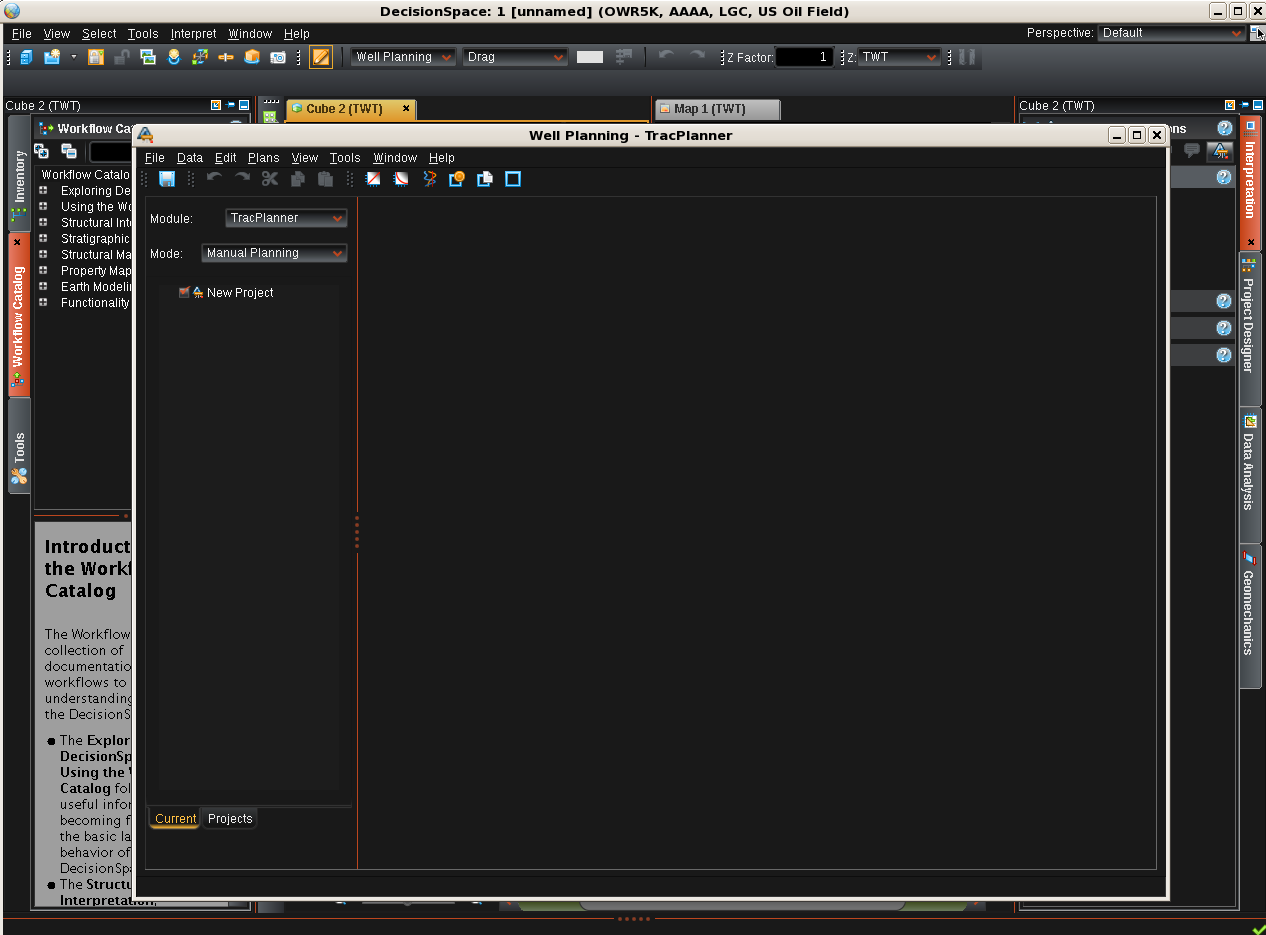Close the Cube 2 (TWT) tab with X
The height and width of the screenshot is (935, 1266).
coord(406,108)
